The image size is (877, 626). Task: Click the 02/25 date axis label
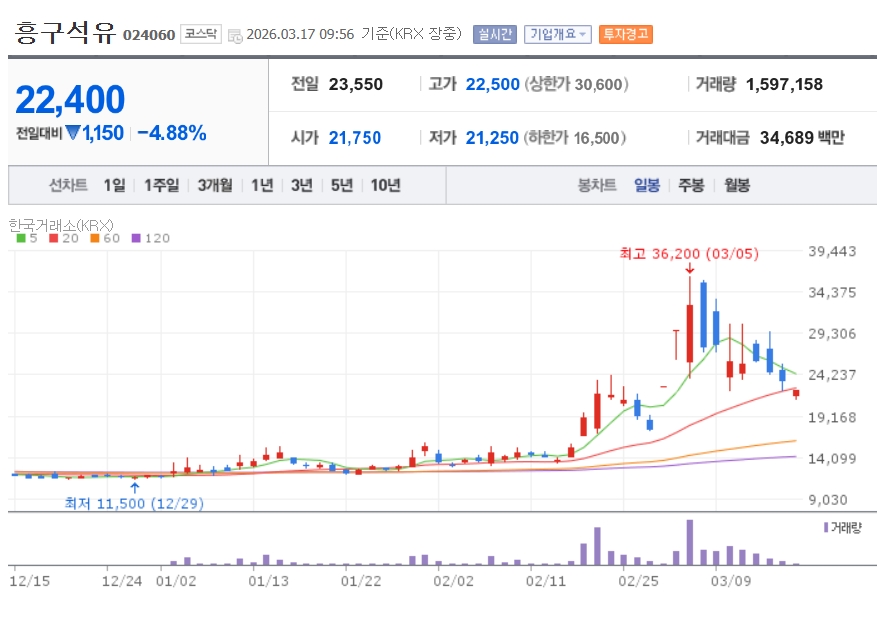click(638, 581)
